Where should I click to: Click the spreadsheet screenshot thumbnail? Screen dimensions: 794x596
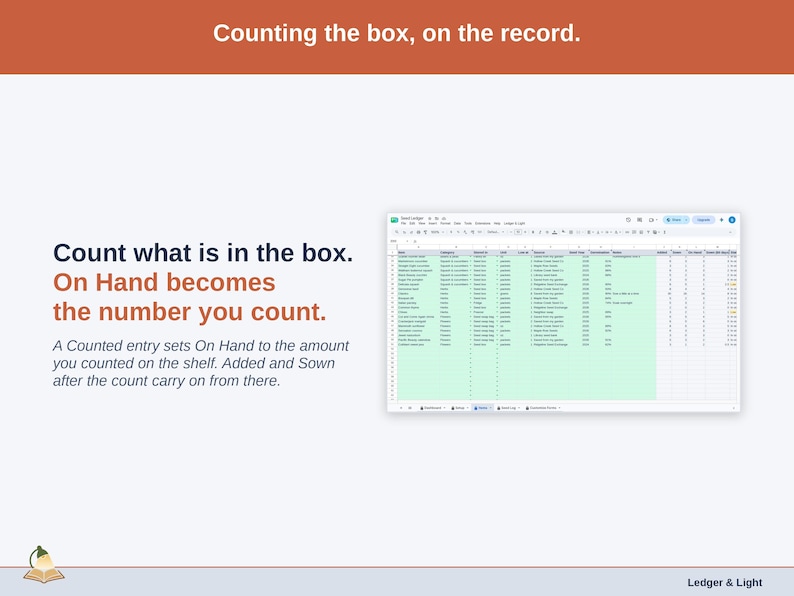564,312
